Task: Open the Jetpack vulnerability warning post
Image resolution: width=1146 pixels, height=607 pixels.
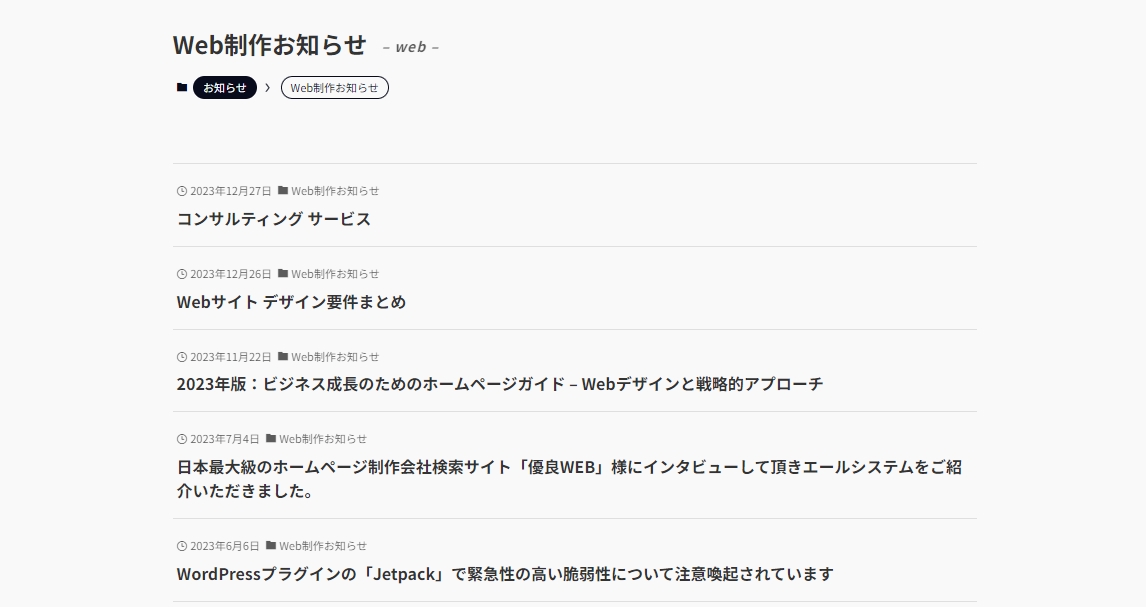Action: pos(505,574)
